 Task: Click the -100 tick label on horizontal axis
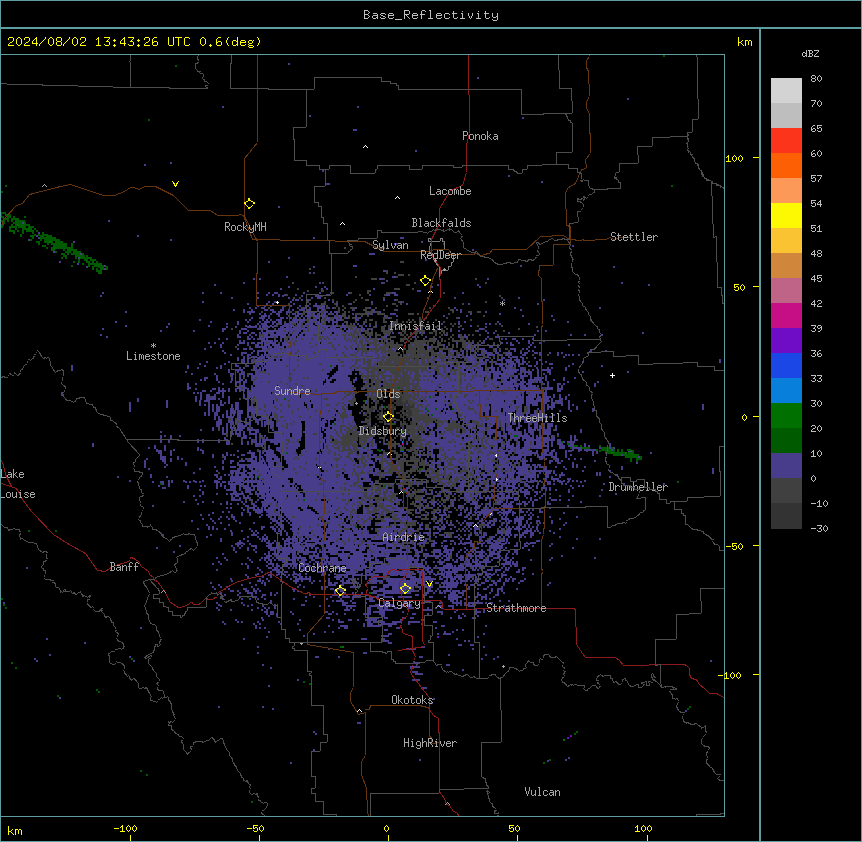click(125, 828)
